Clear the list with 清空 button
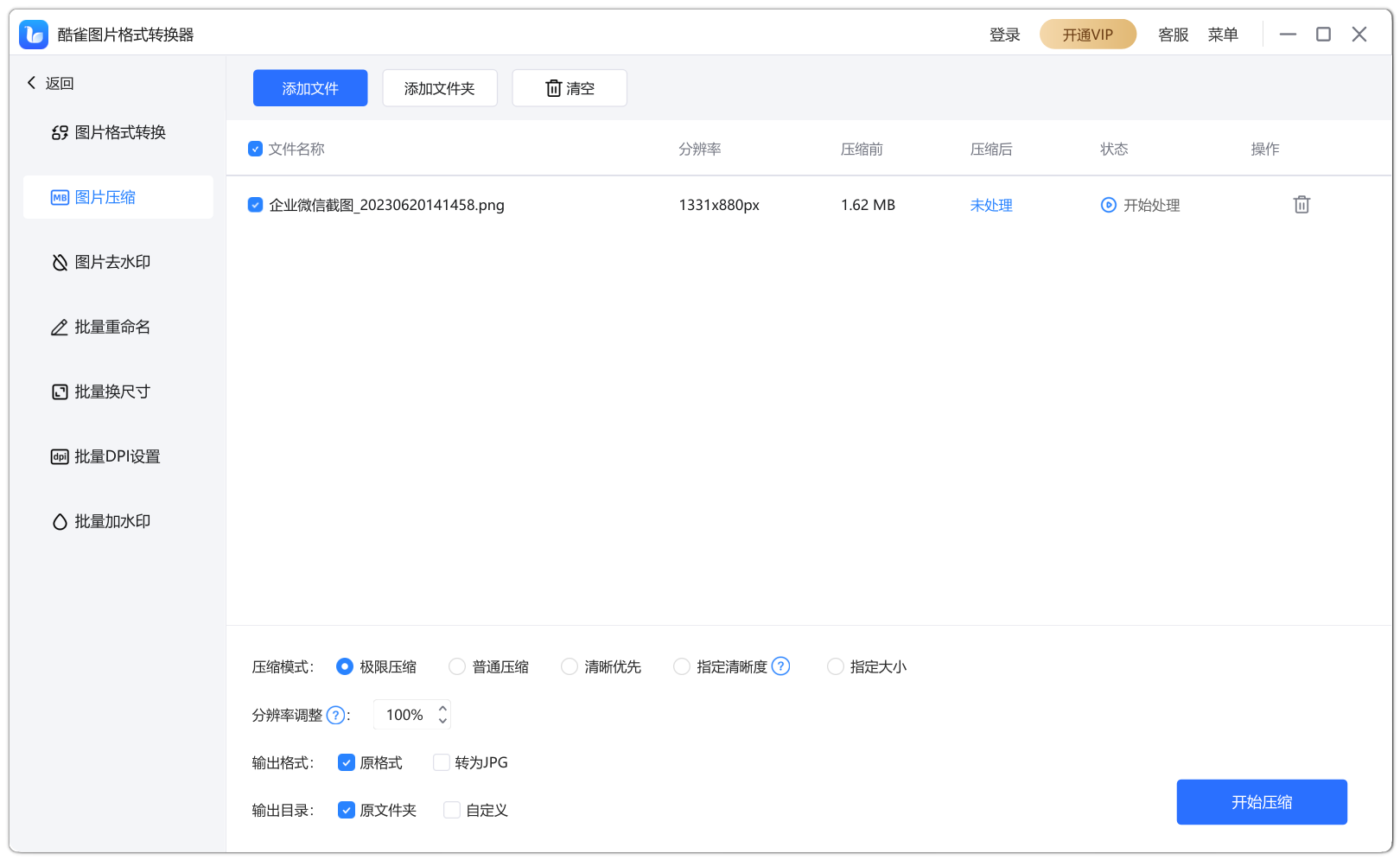Screen dimensions: 1400x860 (x=570, y=88)
